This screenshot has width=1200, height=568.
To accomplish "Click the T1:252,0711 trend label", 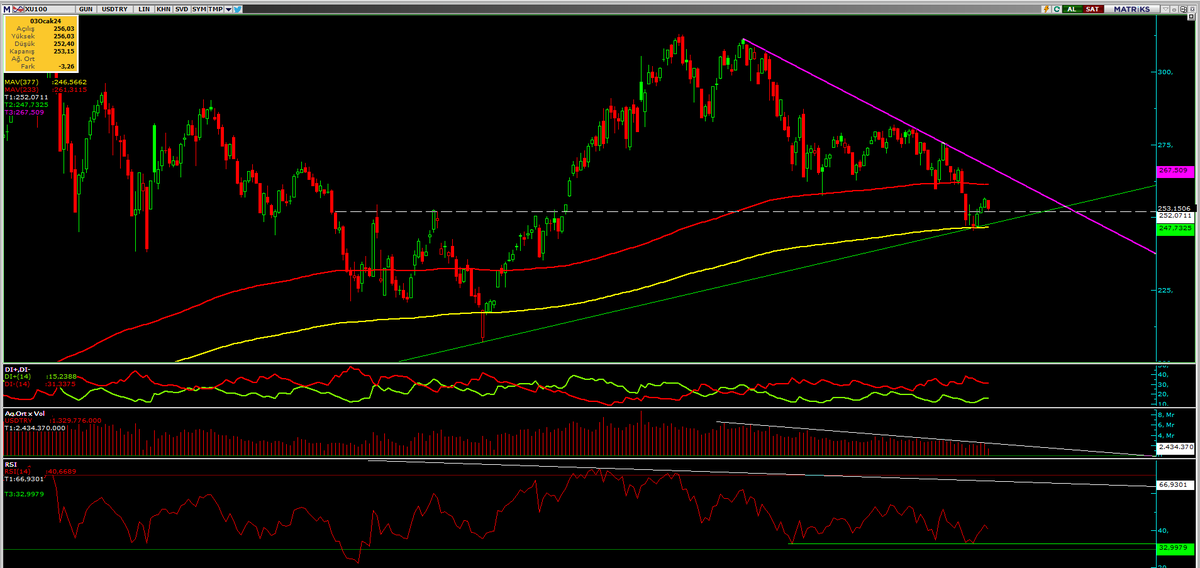I will pyautogui.click(x=26, y=97).
